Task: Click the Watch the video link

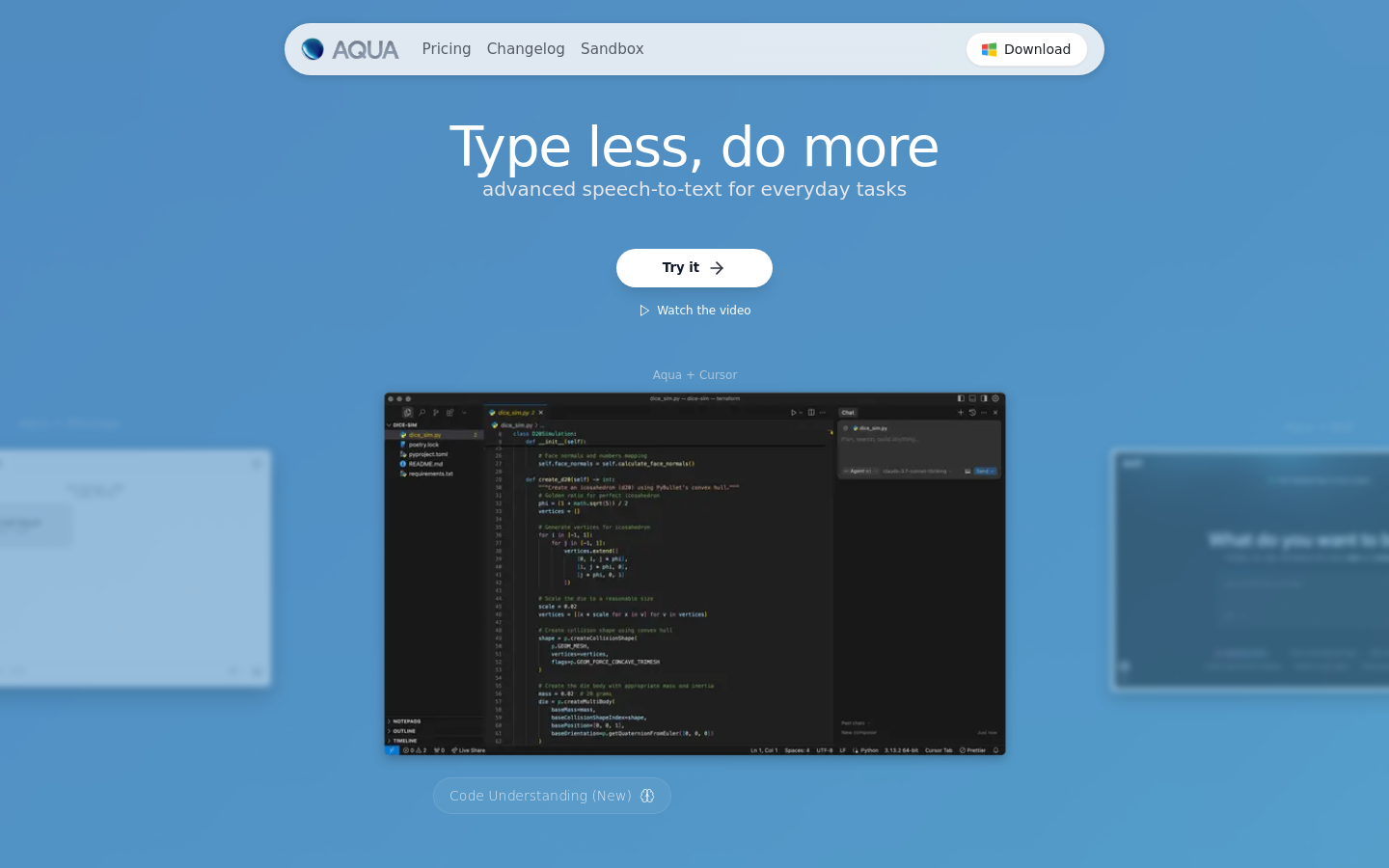Action: point(694,311)
